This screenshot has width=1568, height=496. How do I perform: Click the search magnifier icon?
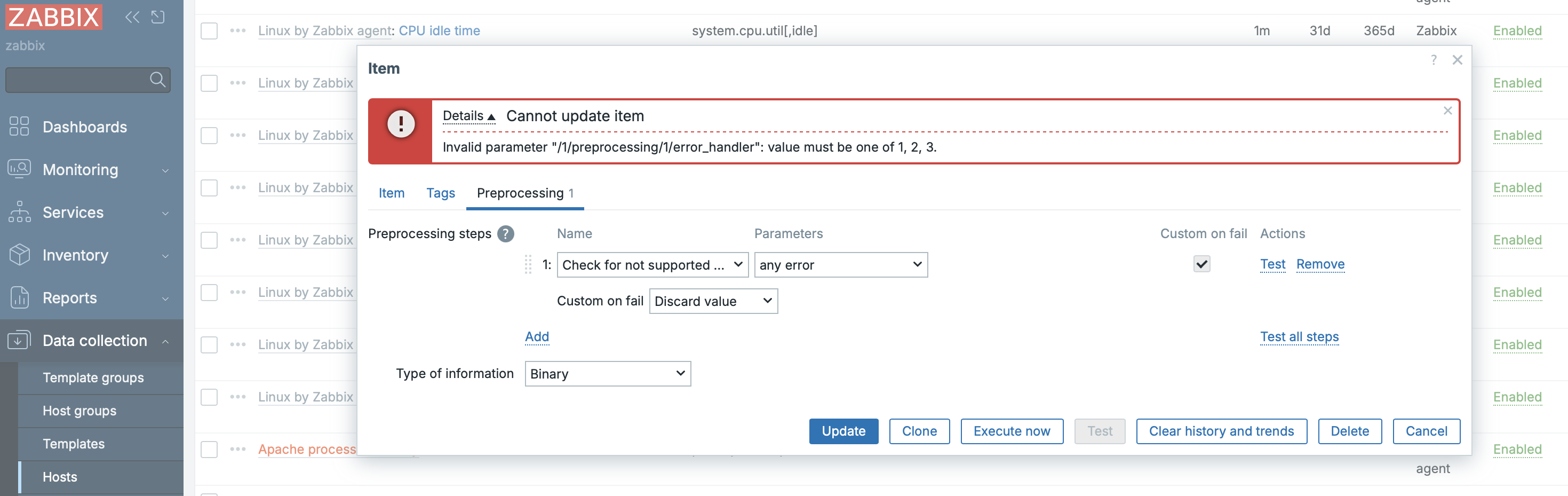click(157, 79)
